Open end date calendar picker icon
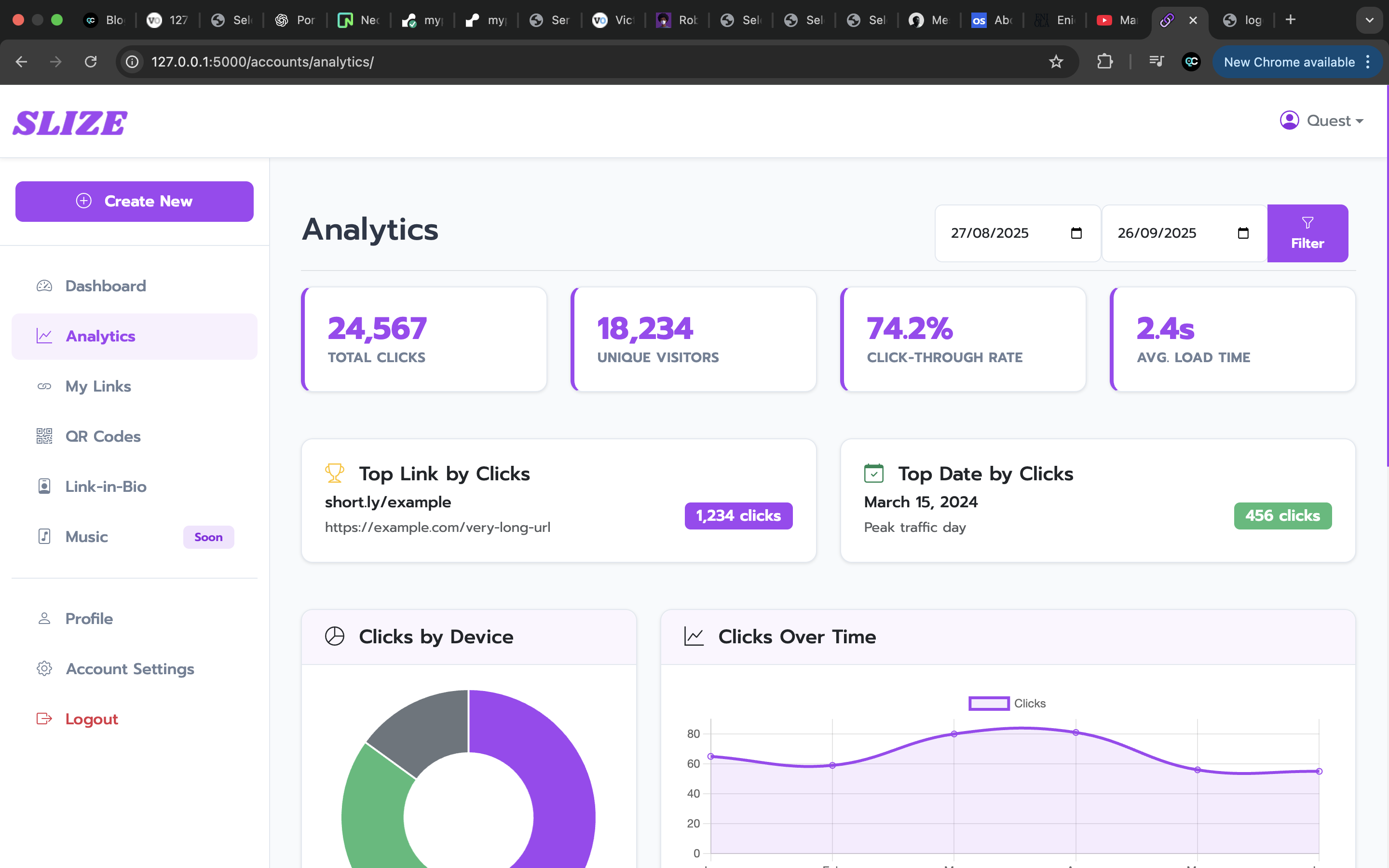The image size is (1389, 868). (x=1243, y=233)
